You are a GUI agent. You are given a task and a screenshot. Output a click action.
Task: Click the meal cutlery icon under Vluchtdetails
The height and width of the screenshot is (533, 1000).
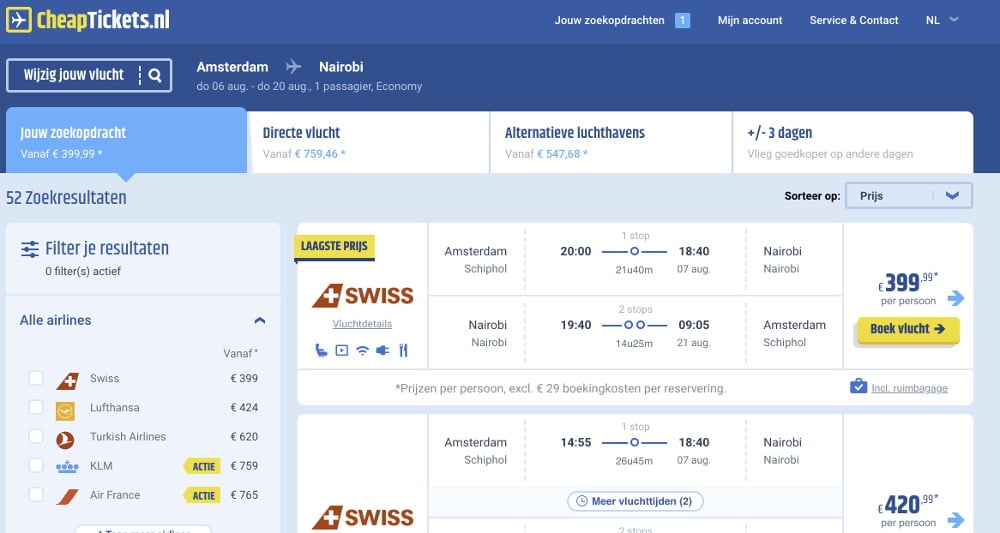(403, 350)
